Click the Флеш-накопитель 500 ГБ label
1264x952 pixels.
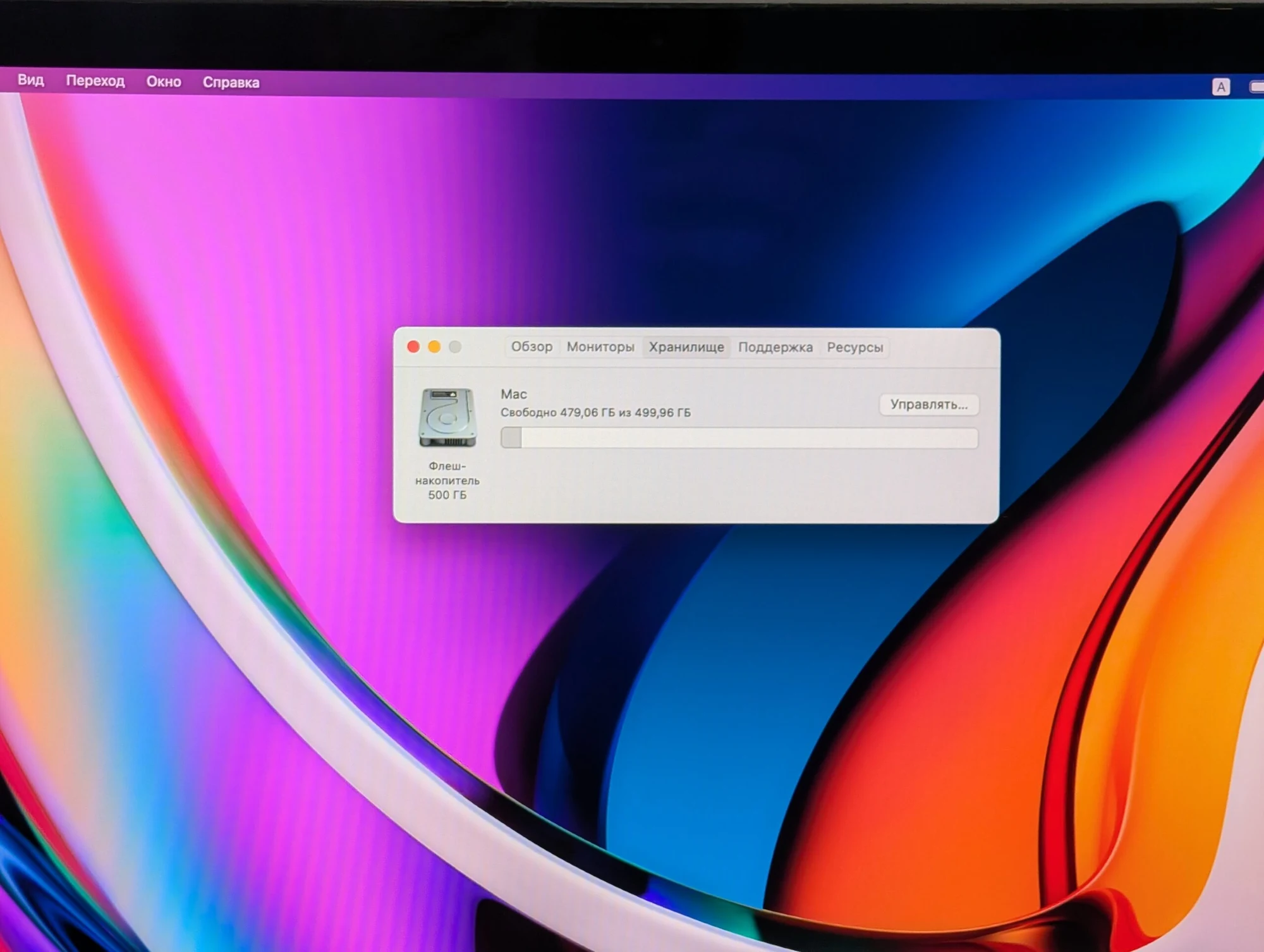click(447, 480)
